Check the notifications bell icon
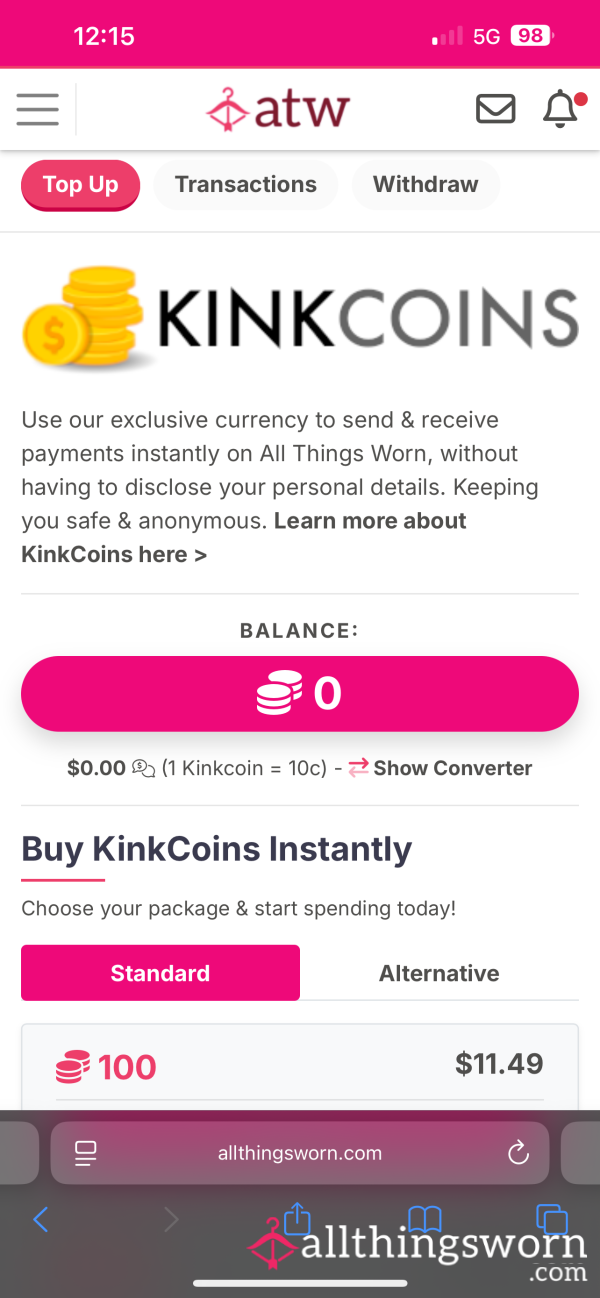600x1298 pixels. 562,109
